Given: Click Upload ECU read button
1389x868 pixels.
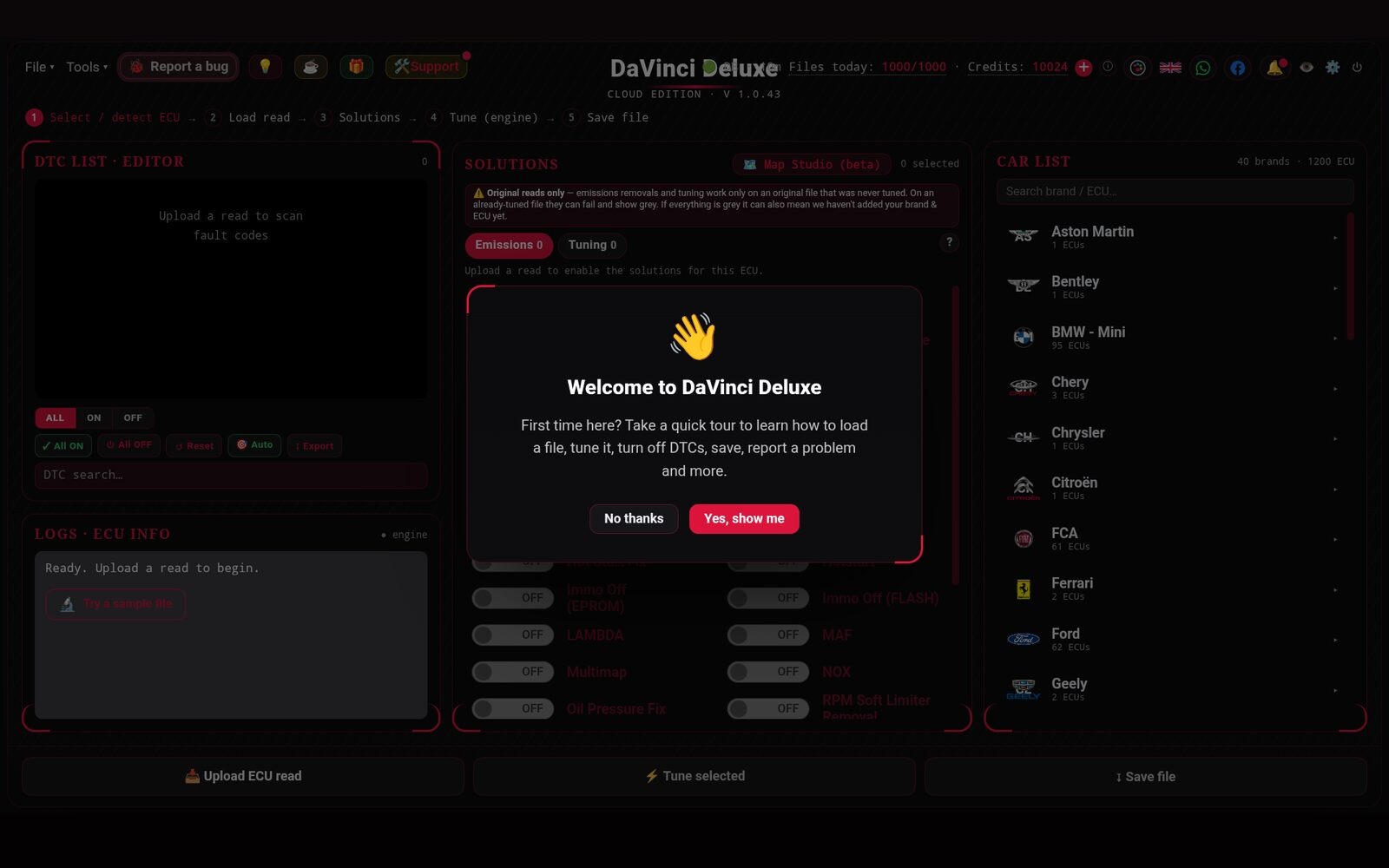Looking at the screenshot, I should coord(243,776).
